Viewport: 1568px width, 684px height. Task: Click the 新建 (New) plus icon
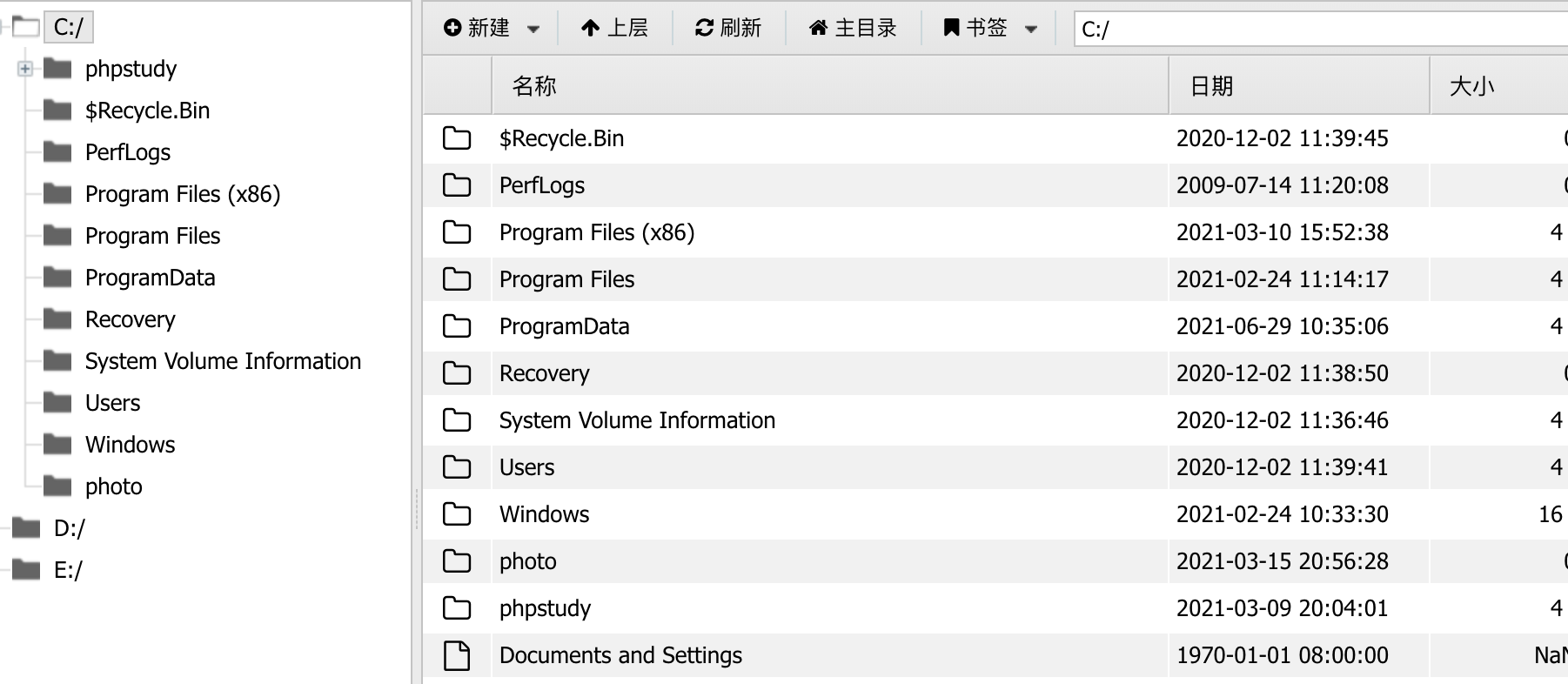click(x=452, y=28)
